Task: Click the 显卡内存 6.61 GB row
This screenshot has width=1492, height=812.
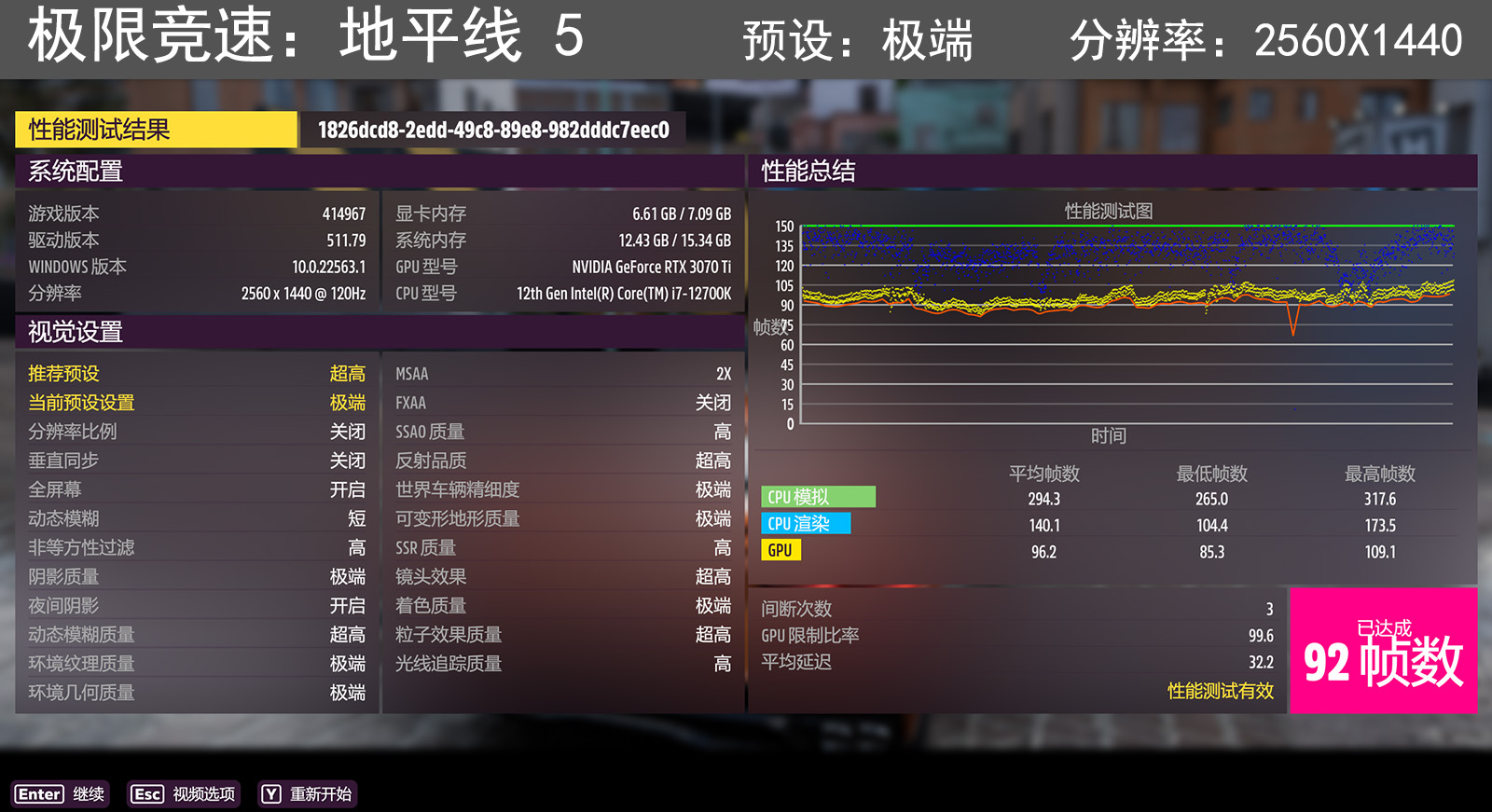Action: tap(563, 214)
